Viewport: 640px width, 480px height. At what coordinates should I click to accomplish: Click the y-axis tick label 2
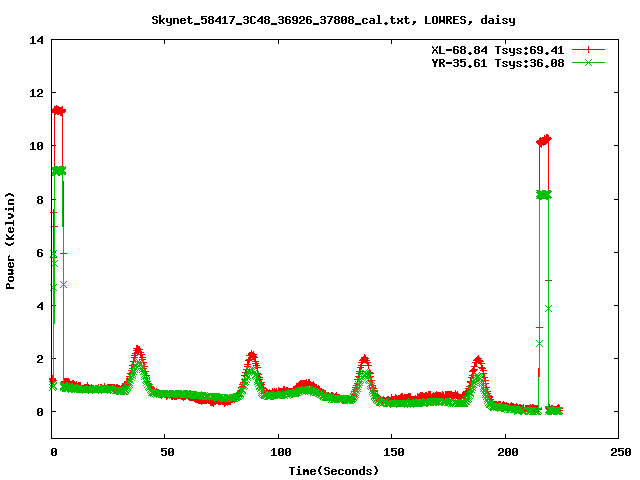point(40,359)
